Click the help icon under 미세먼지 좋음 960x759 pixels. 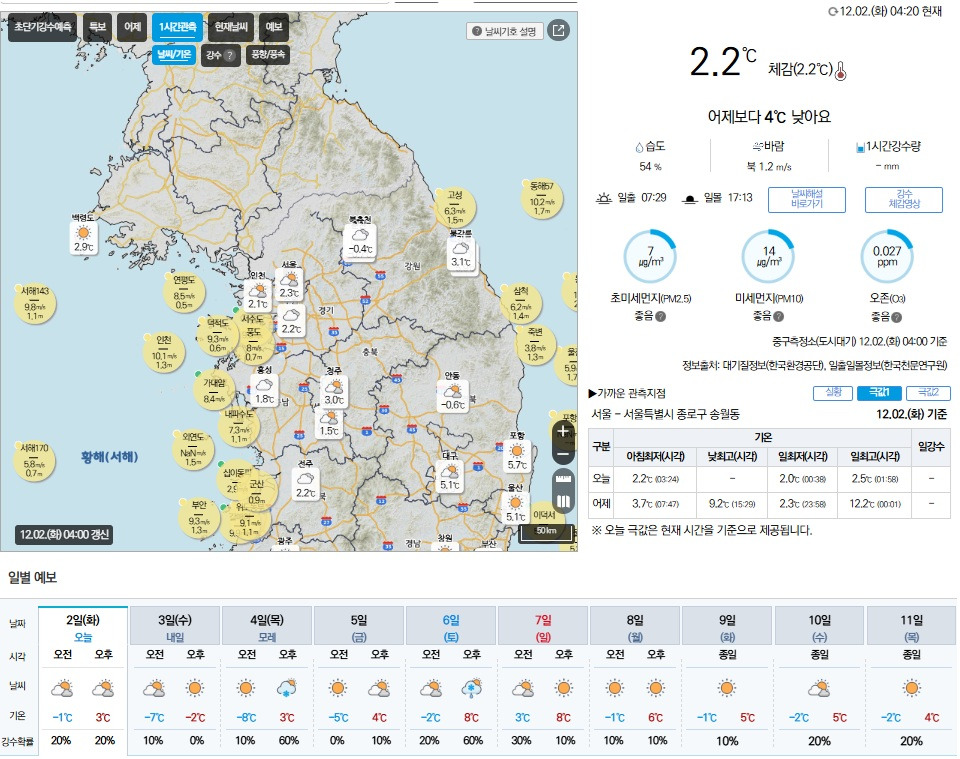[778, 316]
